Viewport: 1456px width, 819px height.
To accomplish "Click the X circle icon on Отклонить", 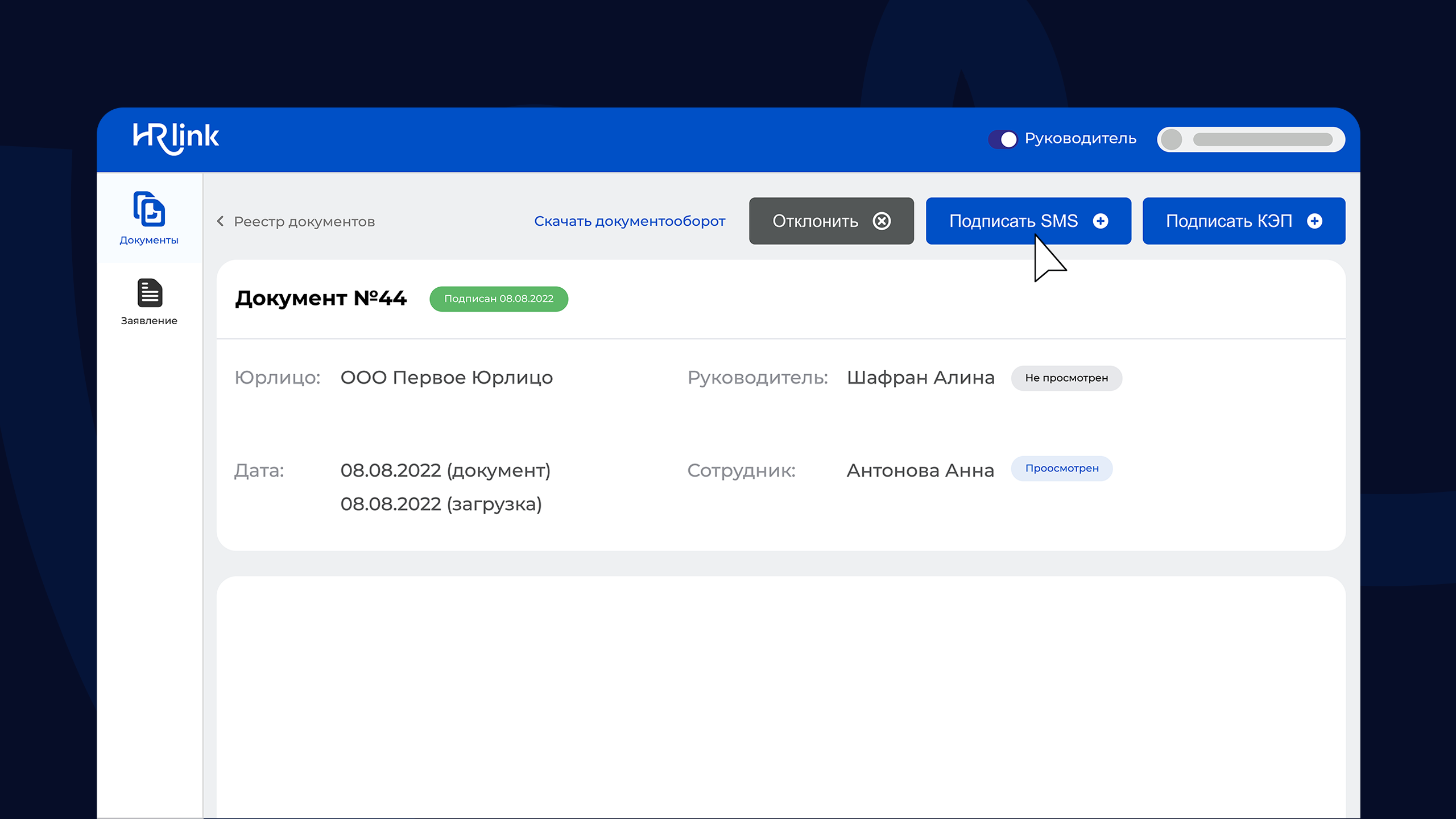I will point(882,221).
